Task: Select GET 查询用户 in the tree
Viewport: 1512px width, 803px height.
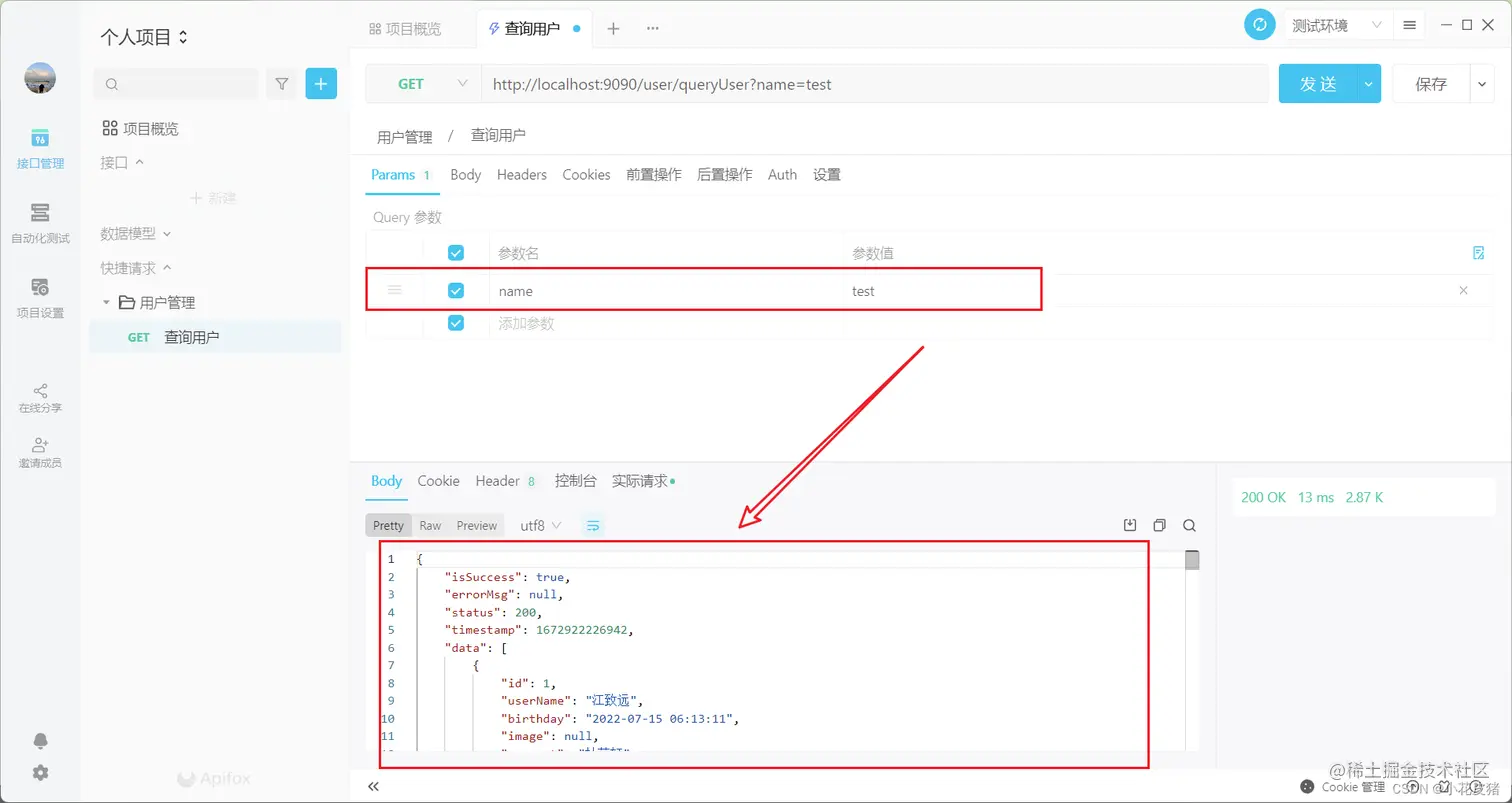Action: (x=215, y=337)
